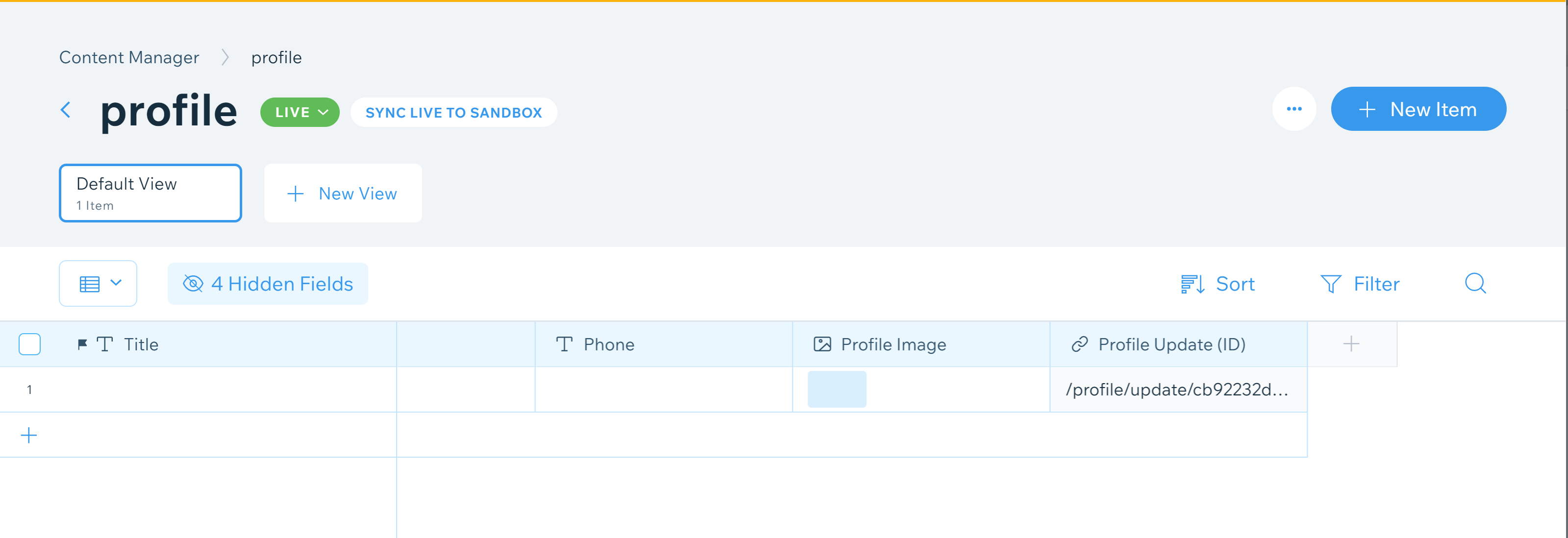Click the plus icon to add row
This screenshot has width=1568, height=538.
(x=28, y=435)
